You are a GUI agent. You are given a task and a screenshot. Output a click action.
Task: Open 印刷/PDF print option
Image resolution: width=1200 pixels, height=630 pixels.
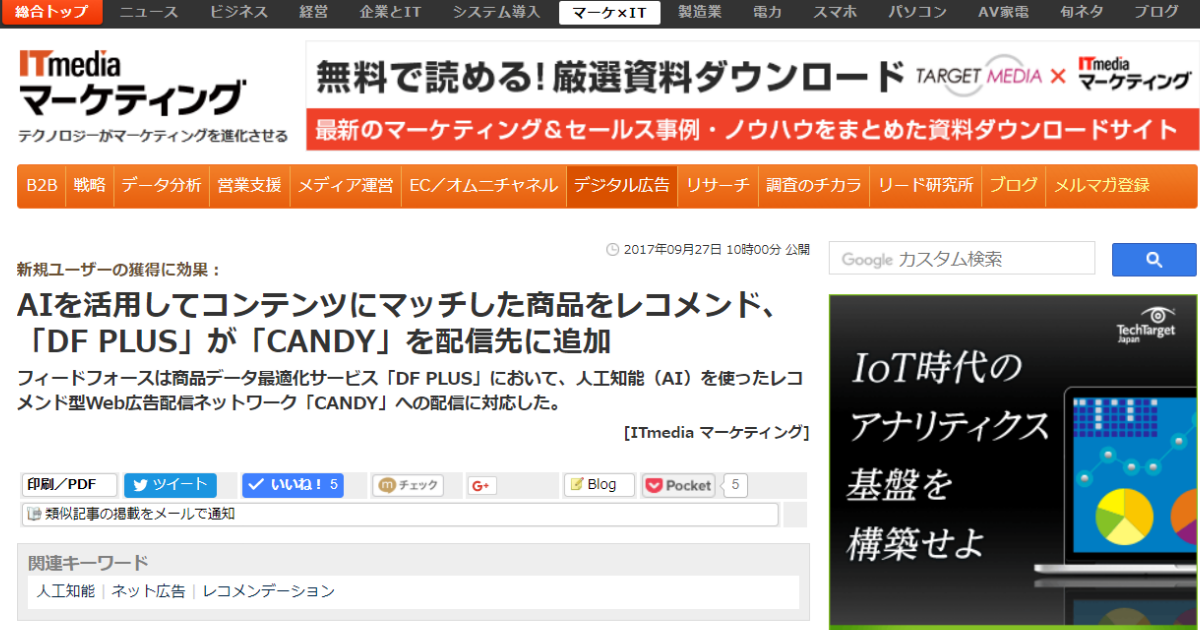[x=69, y=485]
